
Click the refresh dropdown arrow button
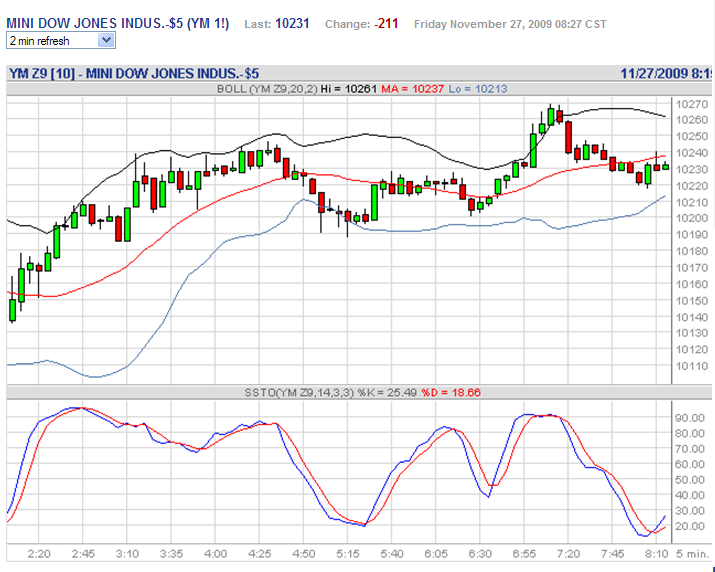[106, 41]
